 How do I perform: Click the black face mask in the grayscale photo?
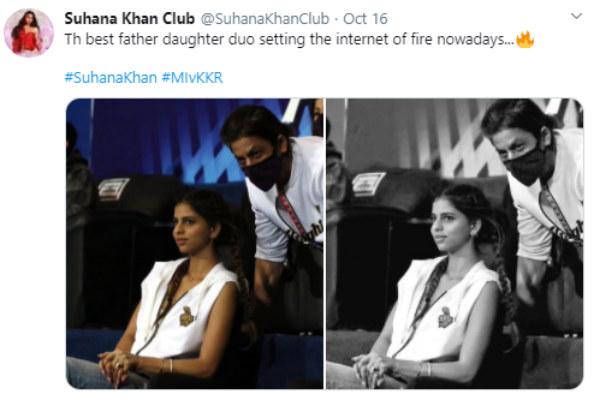click(x=530, y=165)
